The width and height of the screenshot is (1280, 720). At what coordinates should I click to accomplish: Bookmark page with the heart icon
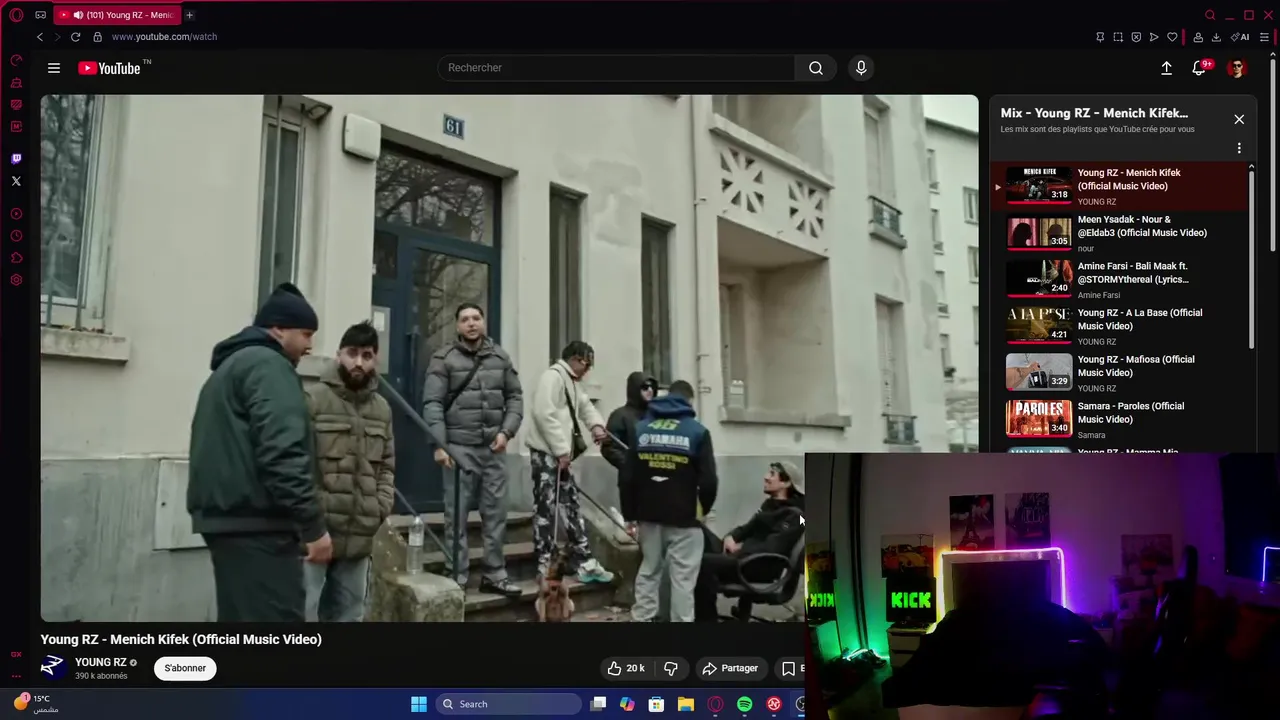click(1172, 37)
